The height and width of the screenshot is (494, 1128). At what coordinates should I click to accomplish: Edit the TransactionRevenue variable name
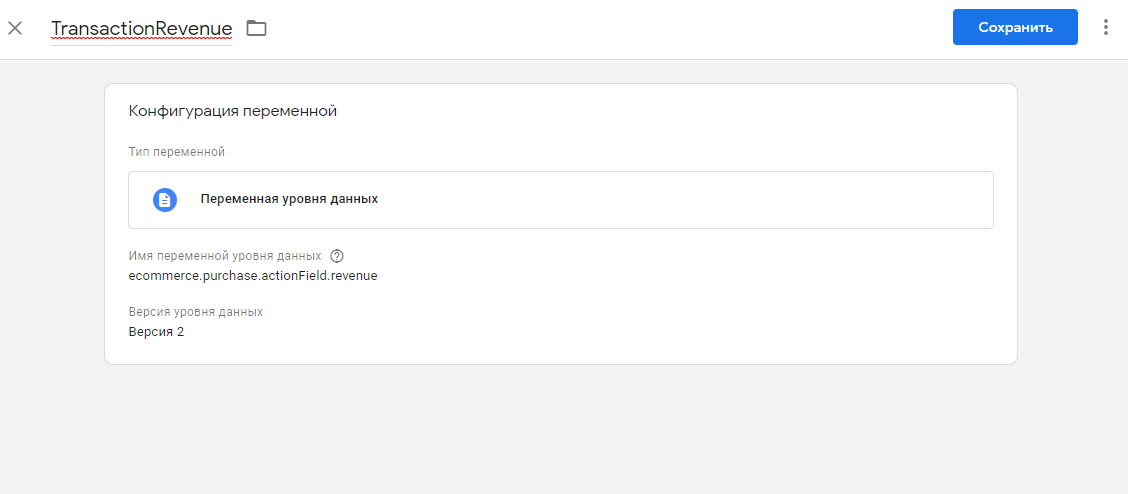(x=142, y=28)
